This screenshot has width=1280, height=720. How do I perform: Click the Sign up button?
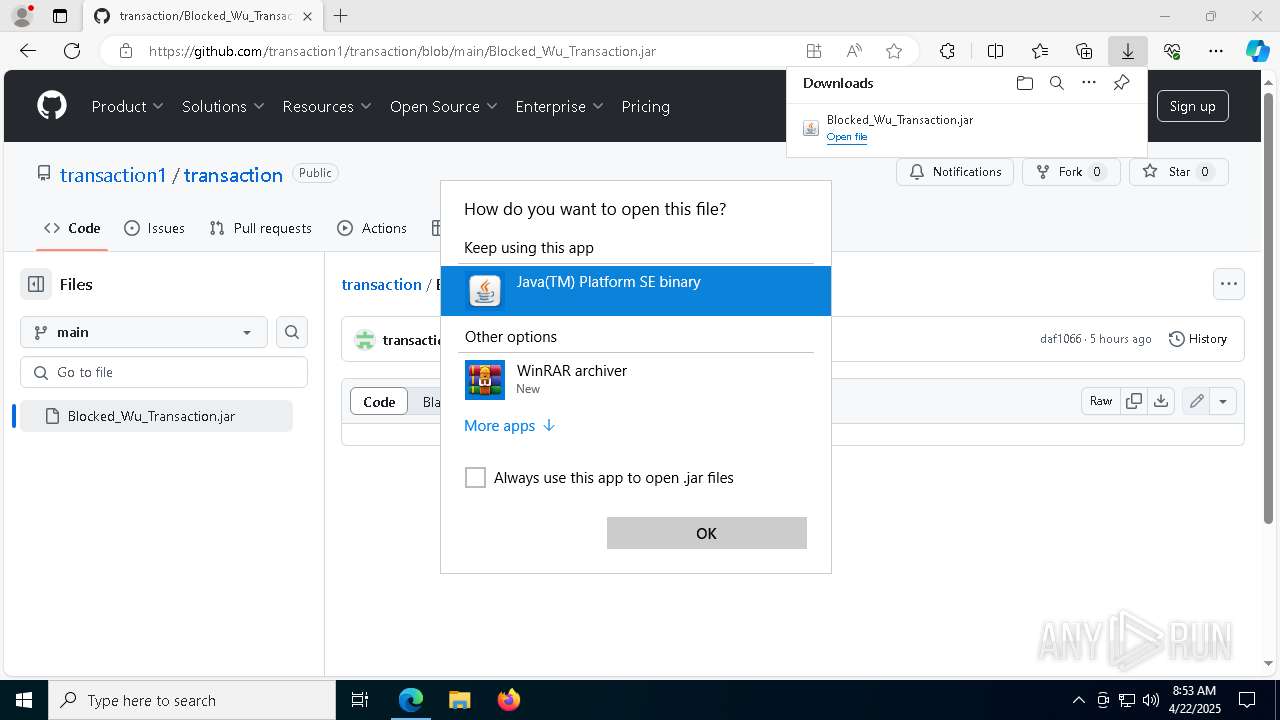[1192, 106]
